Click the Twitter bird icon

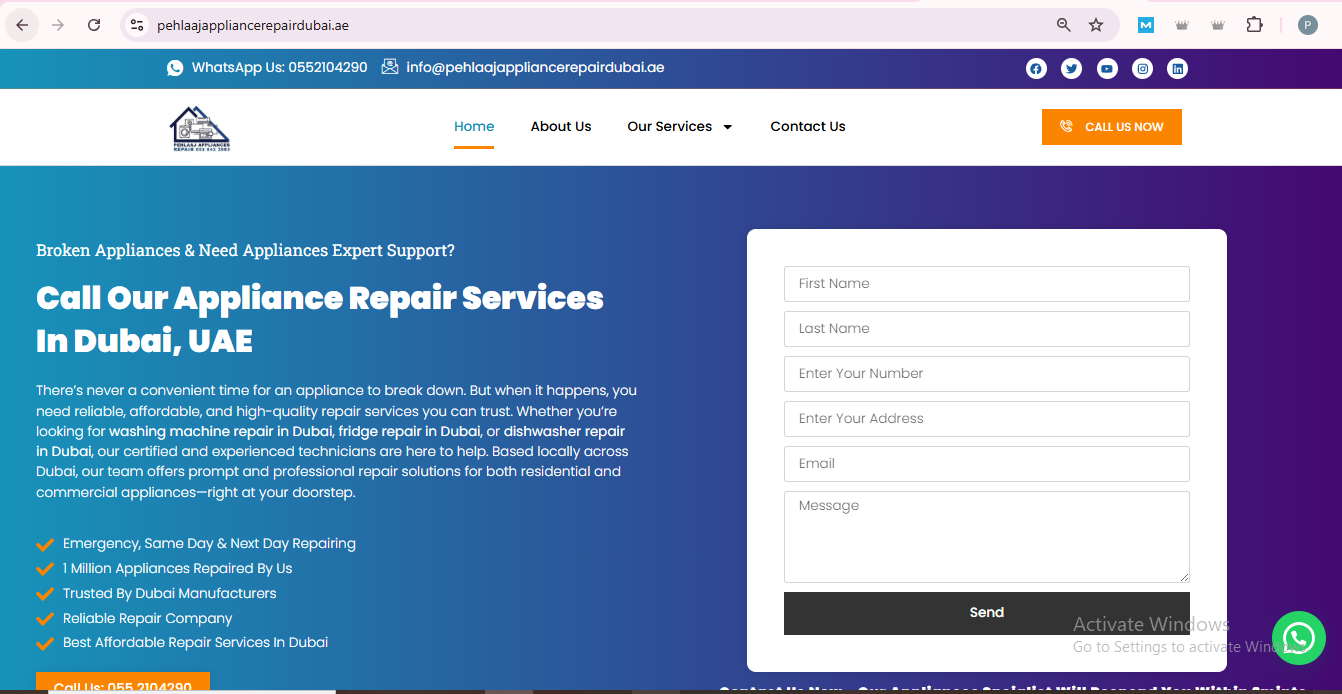[1071, 68]
